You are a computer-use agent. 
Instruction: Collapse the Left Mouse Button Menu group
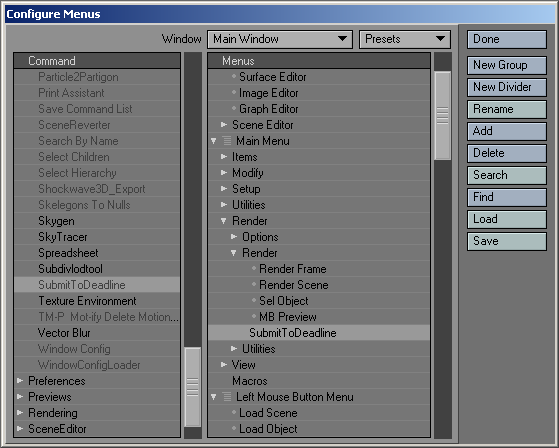214,397
